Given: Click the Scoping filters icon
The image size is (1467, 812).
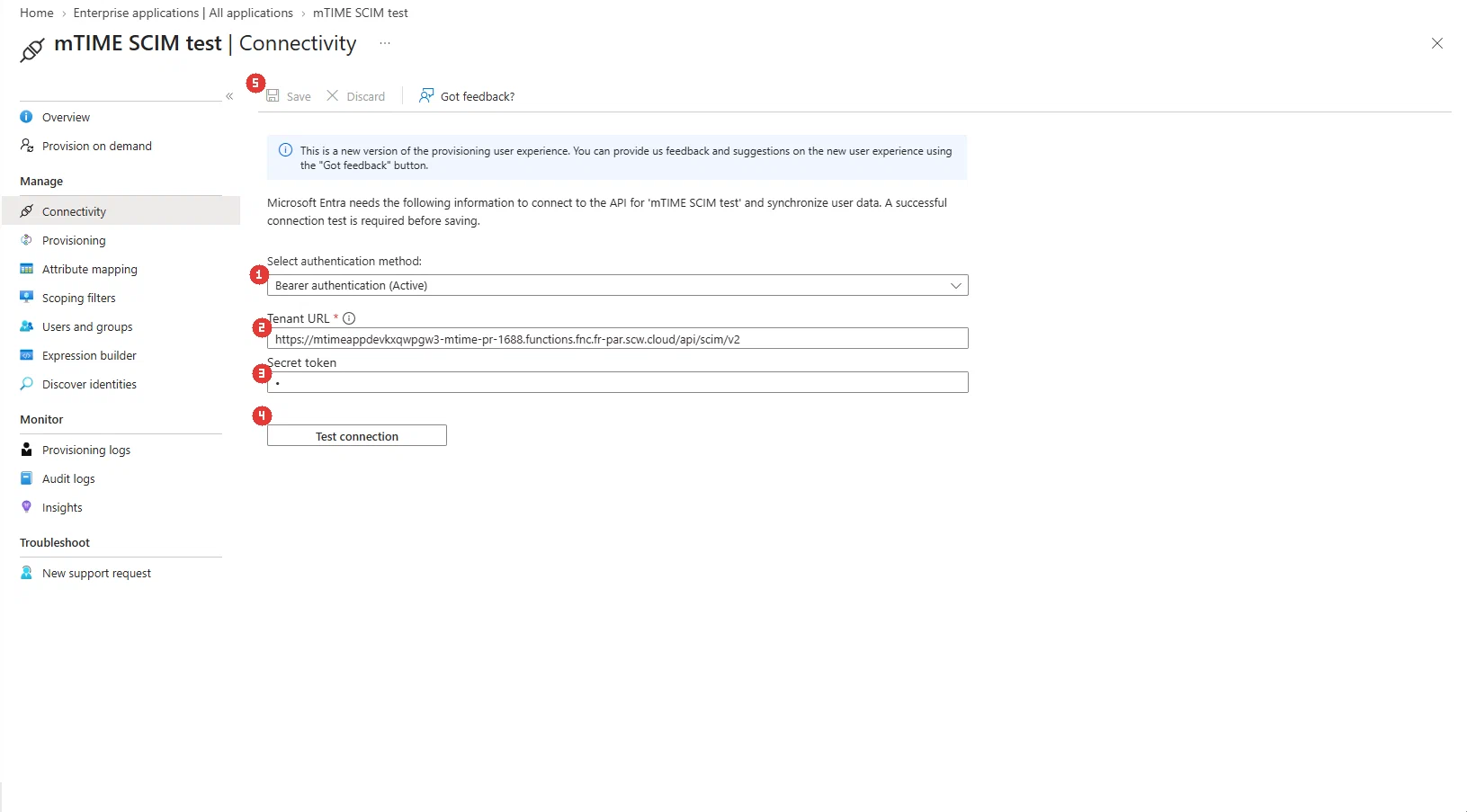Looking at the screenshot, I should pos(26,298).
